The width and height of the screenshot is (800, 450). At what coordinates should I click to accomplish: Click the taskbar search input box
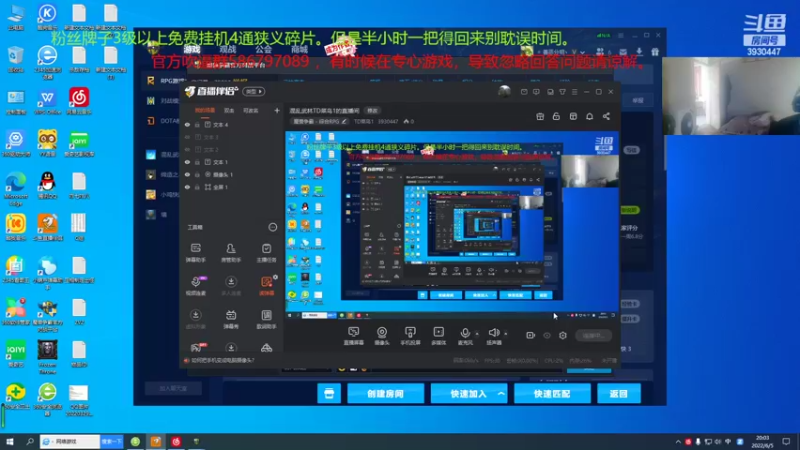pyautogui.click(x=70, y=441)
